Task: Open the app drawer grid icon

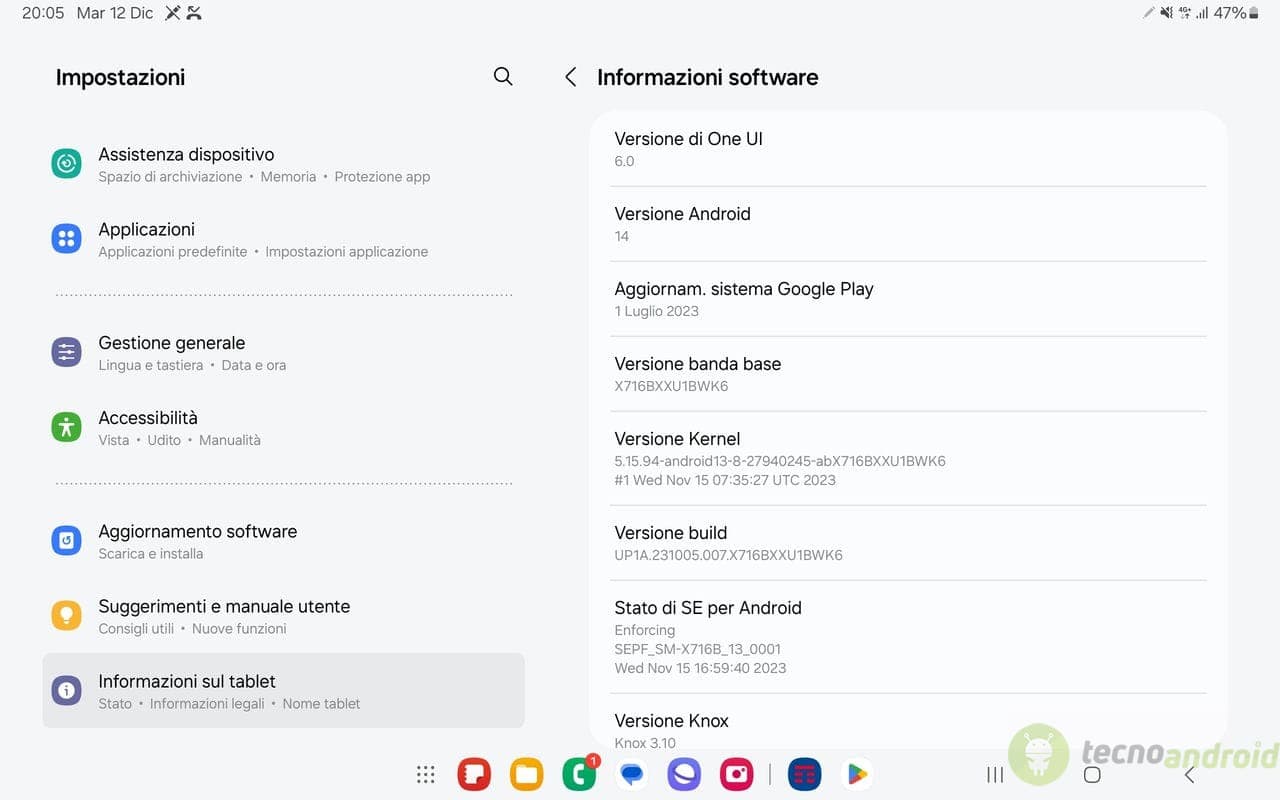Action: coord(426,774)
